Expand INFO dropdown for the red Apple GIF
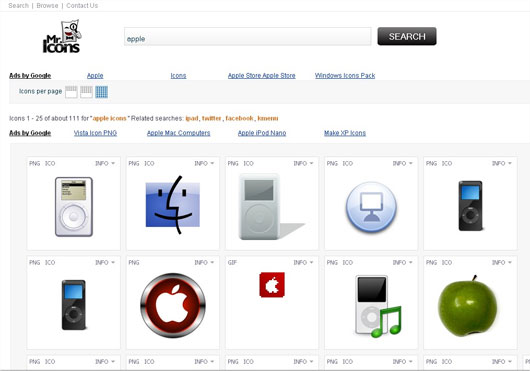The height and width of the screenshot is (371, 530). coord(304,263)
